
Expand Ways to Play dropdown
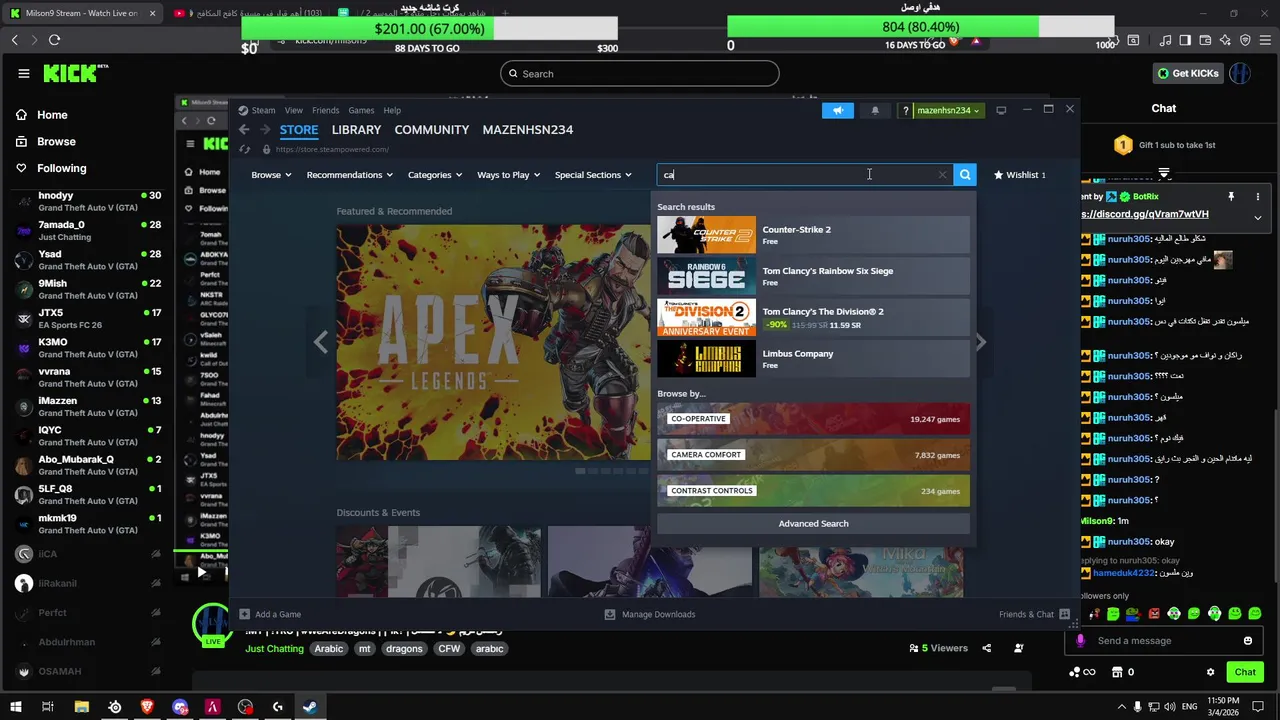(x=508, y=175)
